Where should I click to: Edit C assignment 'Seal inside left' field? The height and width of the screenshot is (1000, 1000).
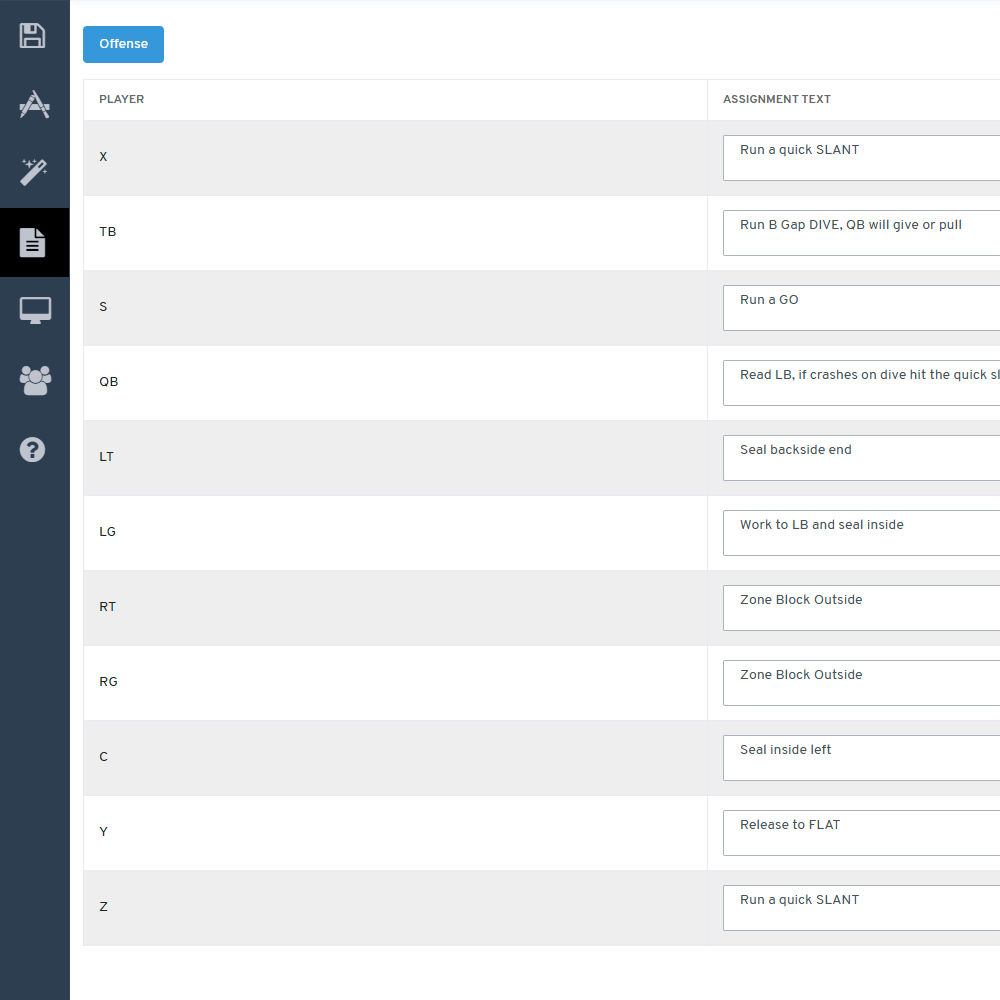[x=861, y=758]
